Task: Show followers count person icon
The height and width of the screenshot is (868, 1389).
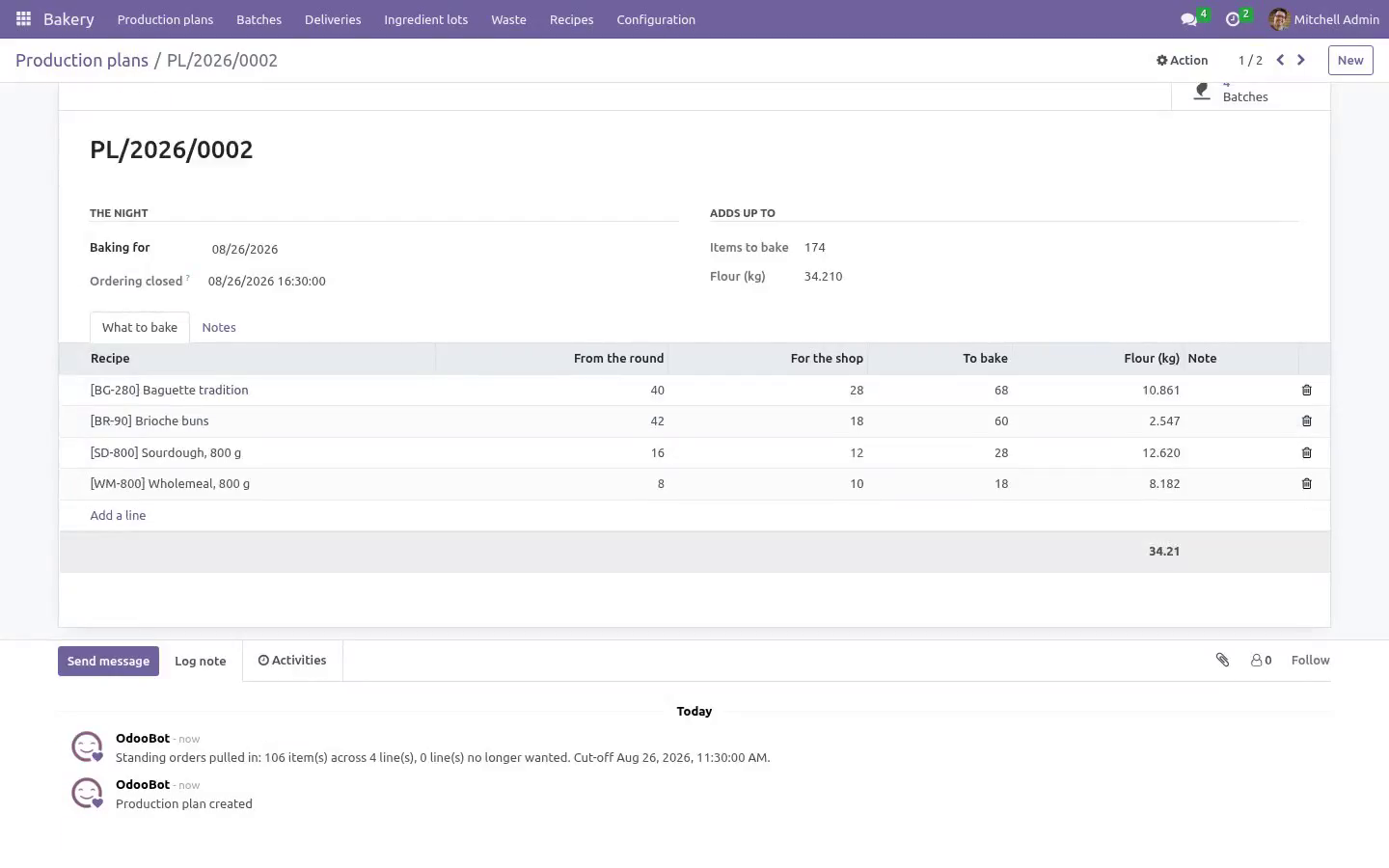Action: coord(1261,661)
